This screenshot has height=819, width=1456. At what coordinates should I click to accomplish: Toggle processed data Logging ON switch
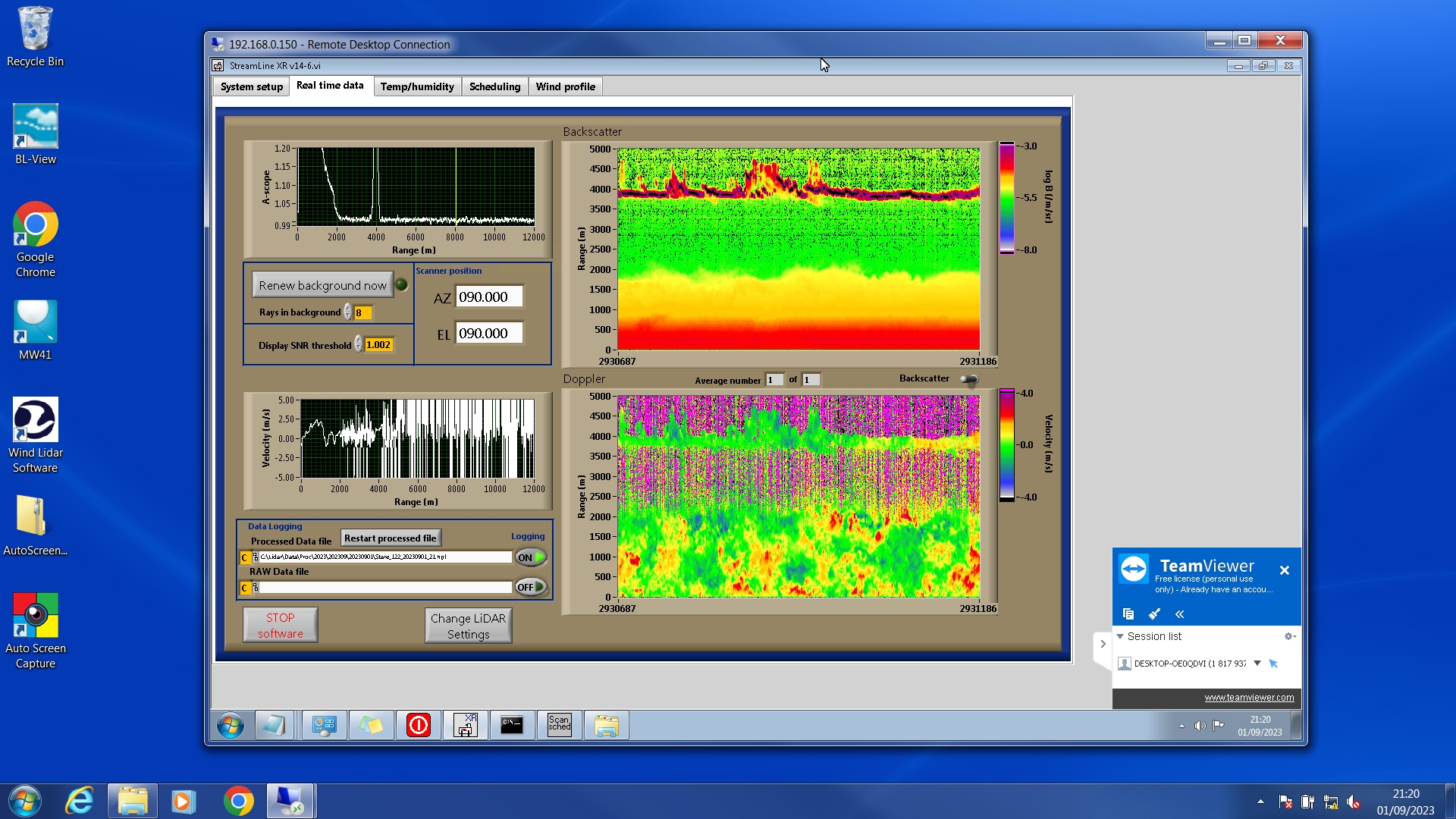coord(530,557)
